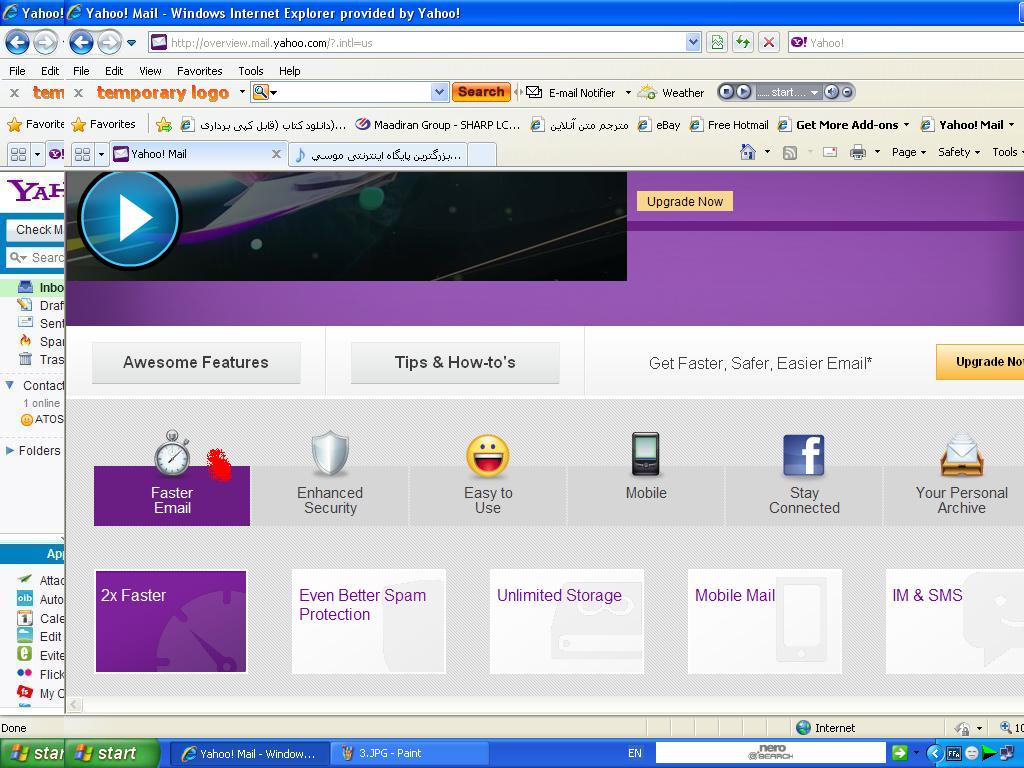Switch to the Persian music site tab
The height and width of the screenshot is (768, 1024).
pyautogui.click(x=378, y=155)
